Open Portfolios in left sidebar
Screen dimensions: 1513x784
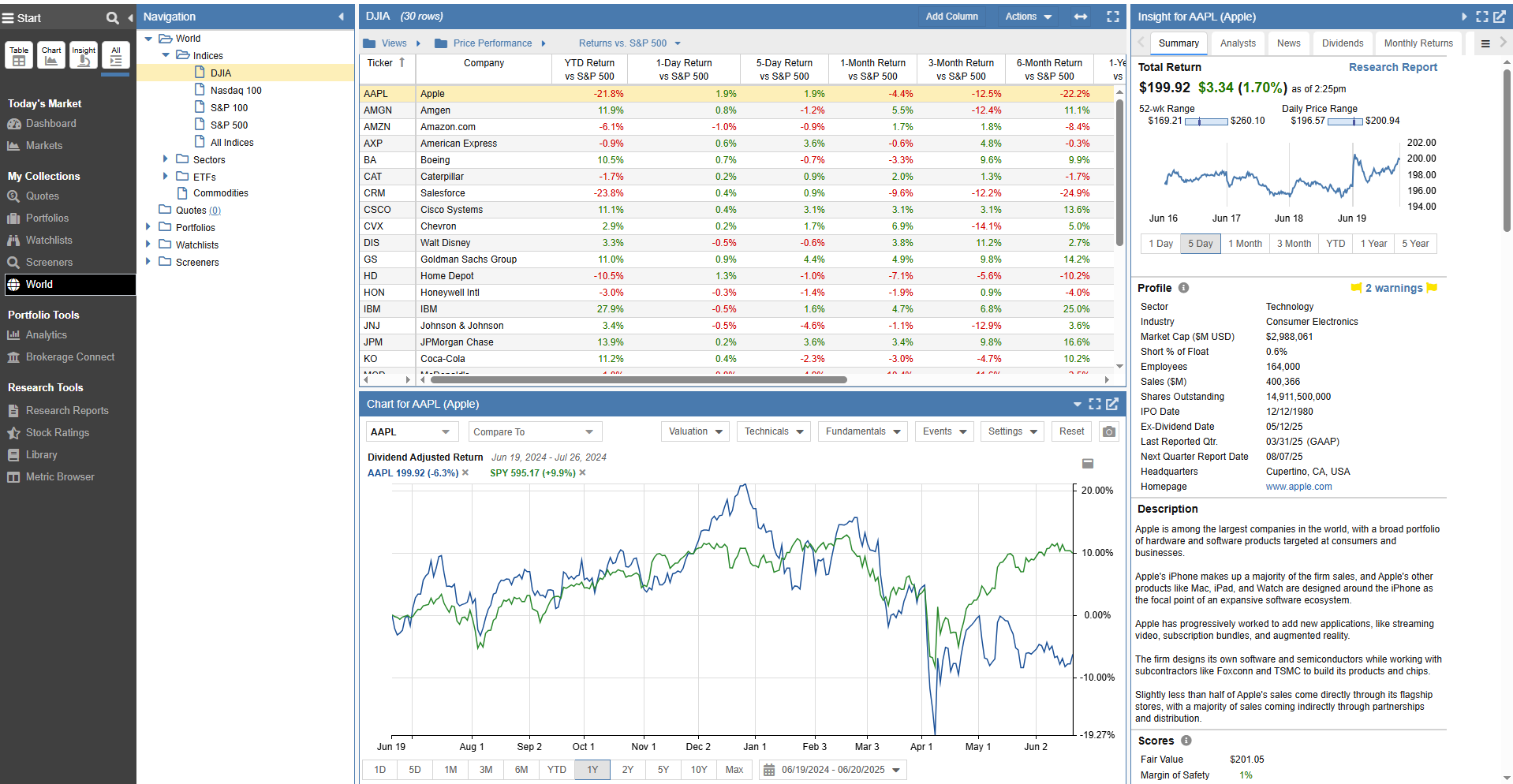pos(47,218)
